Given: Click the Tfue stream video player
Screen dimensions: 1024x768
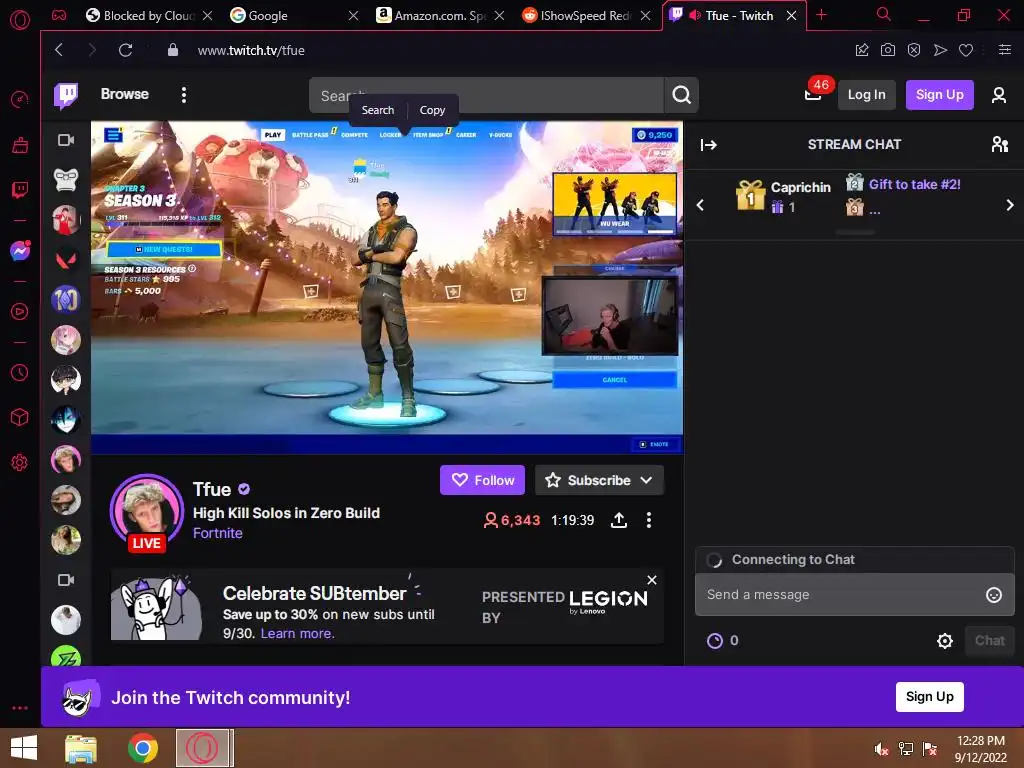Looking at the screenshot, I should (x=387, y=287).
